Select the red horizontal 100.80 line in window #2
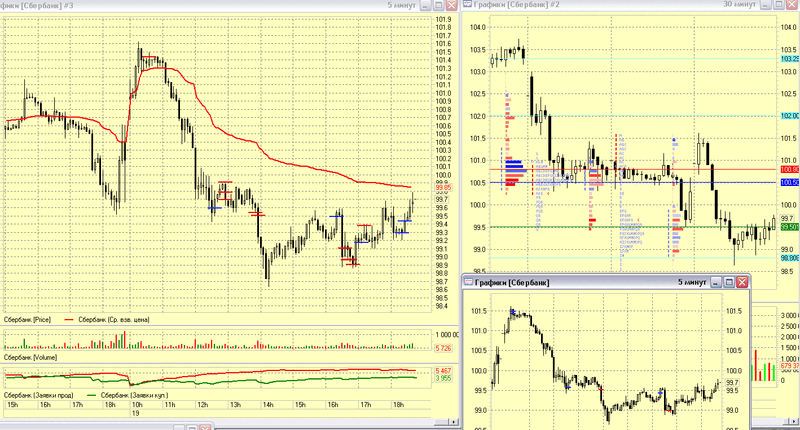This screenshot has width=800, height=430. pos(634,169)
